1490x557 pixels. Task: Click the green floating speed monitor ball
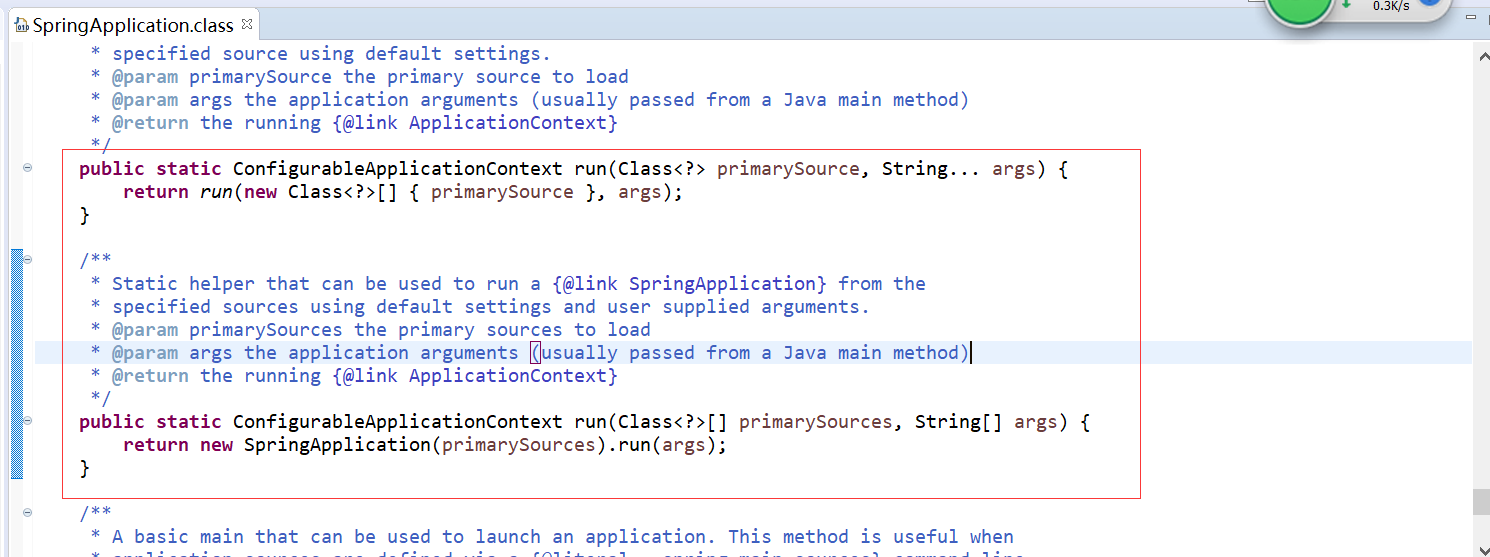click(1299, 10)
